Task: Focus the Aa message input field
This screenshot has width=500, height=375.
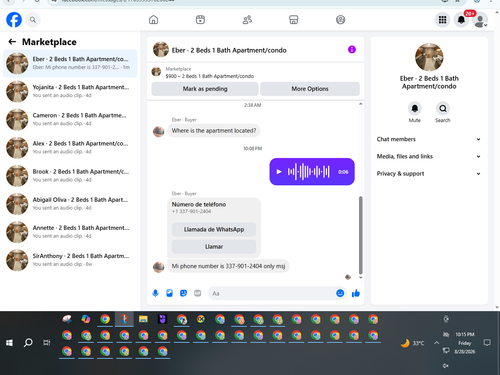Action: point(272,293)
